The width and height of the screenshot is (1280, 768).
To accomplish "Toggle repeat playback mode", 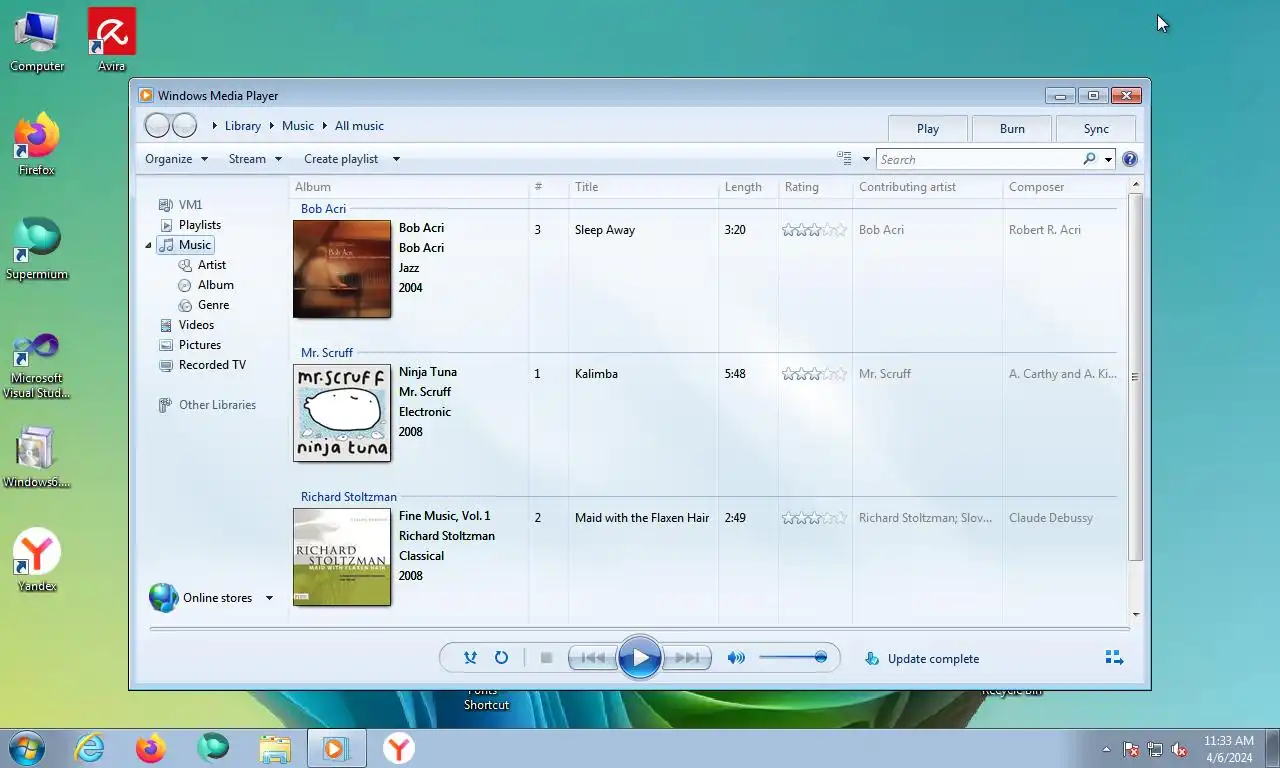I will 501,658.
